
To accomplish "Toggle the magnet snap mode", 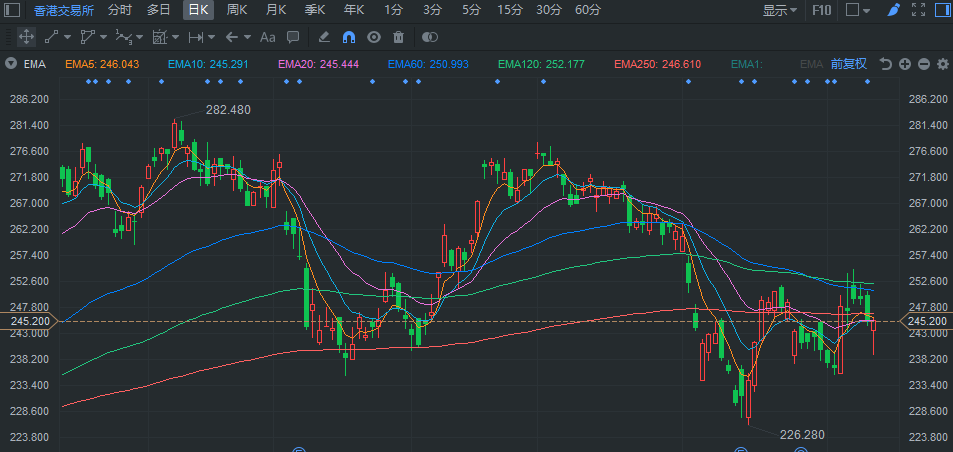I will [349, 37].
